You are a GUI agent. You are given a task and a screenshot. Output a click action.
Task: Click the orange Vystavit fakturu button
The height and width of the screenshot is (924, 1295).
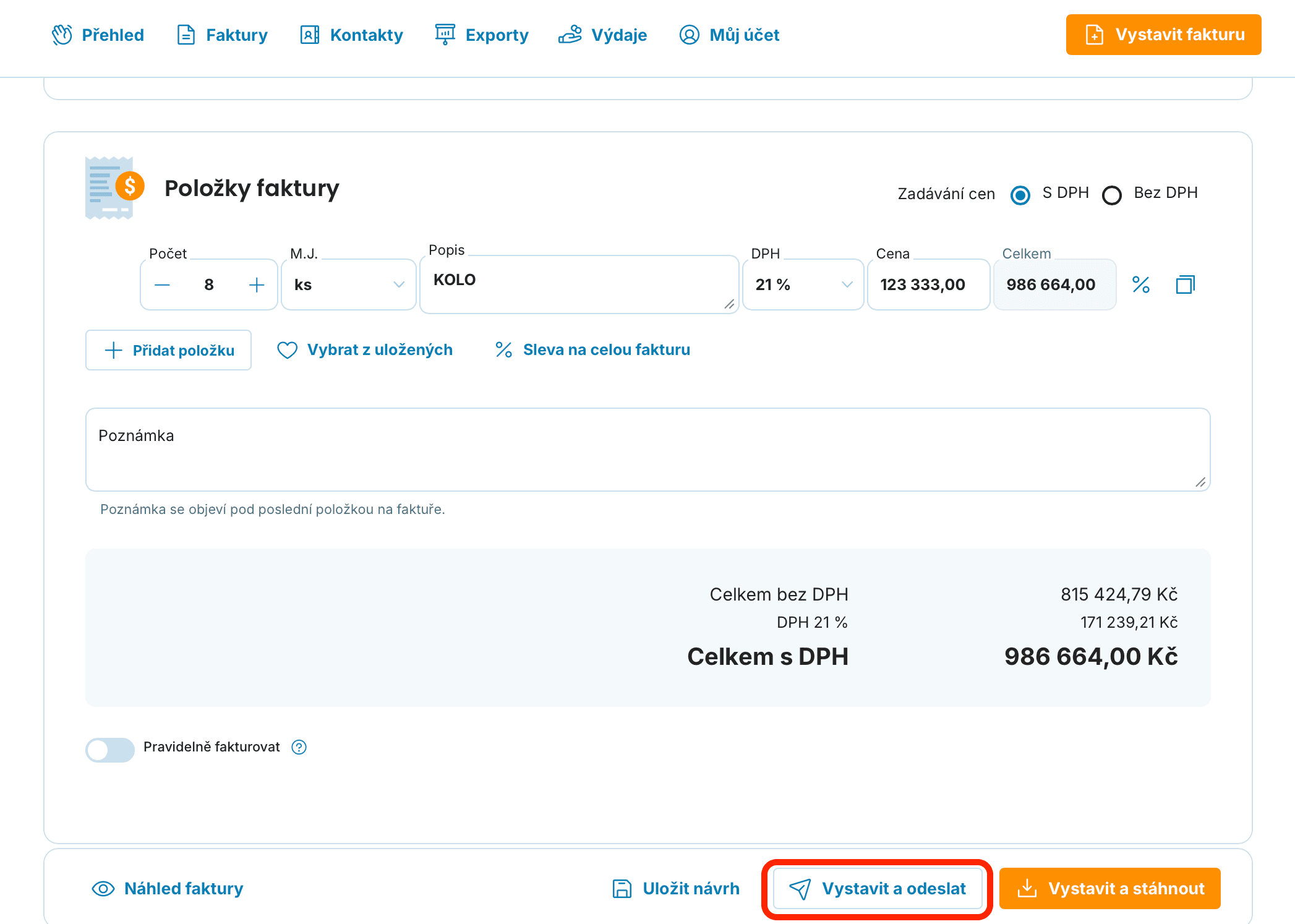(1163, 35)
